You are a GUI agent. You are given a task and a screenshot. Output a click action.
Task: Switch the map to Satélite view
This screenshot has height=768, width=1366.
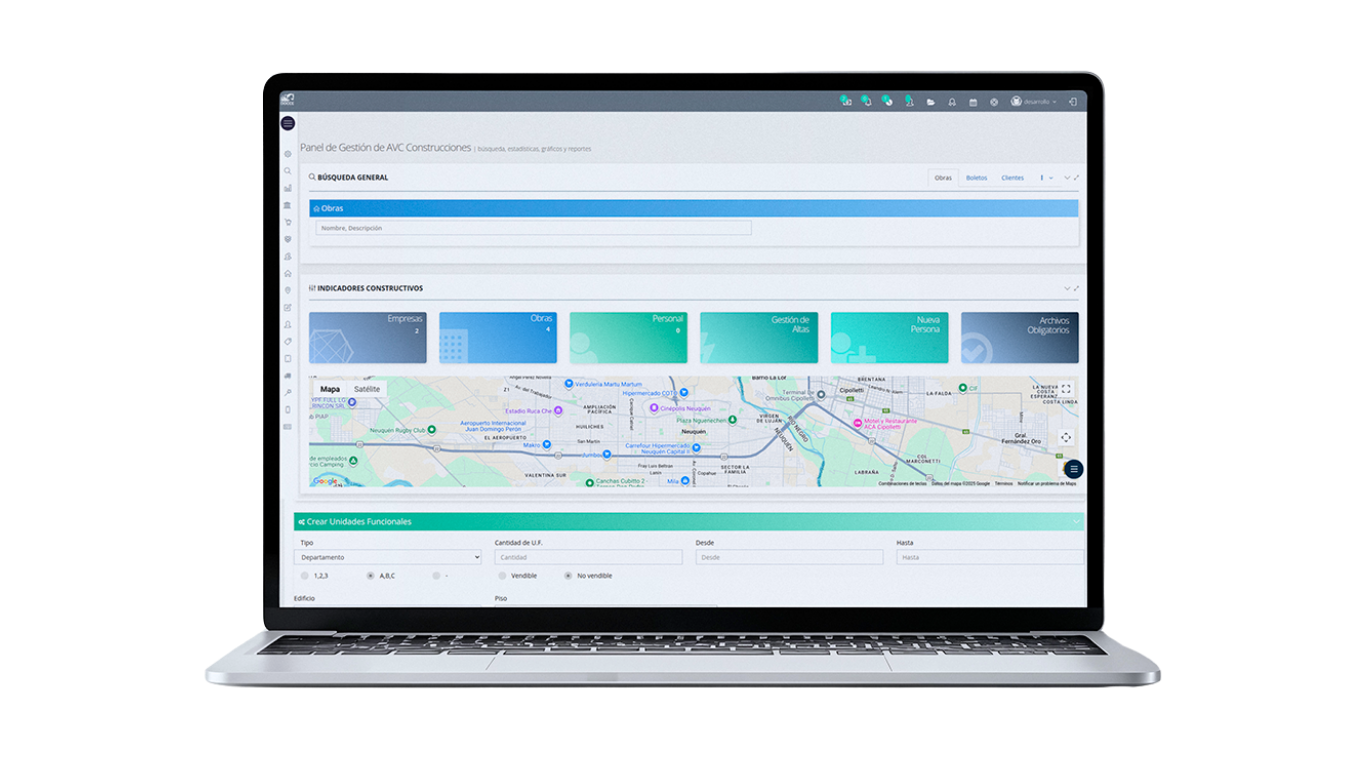(367, 389)
